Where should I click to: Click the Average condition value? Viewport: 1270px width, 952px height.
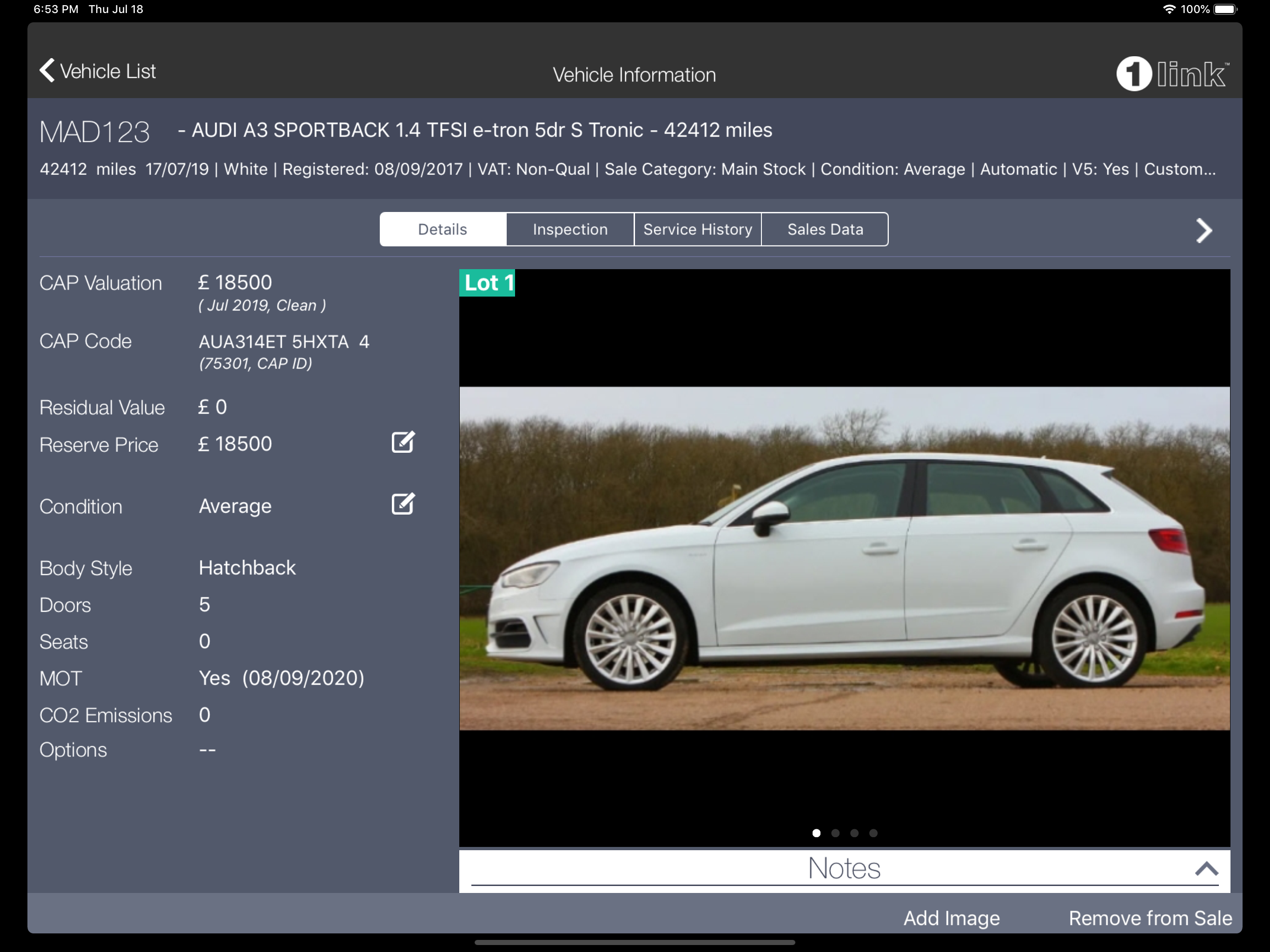(x=235, y=506)
